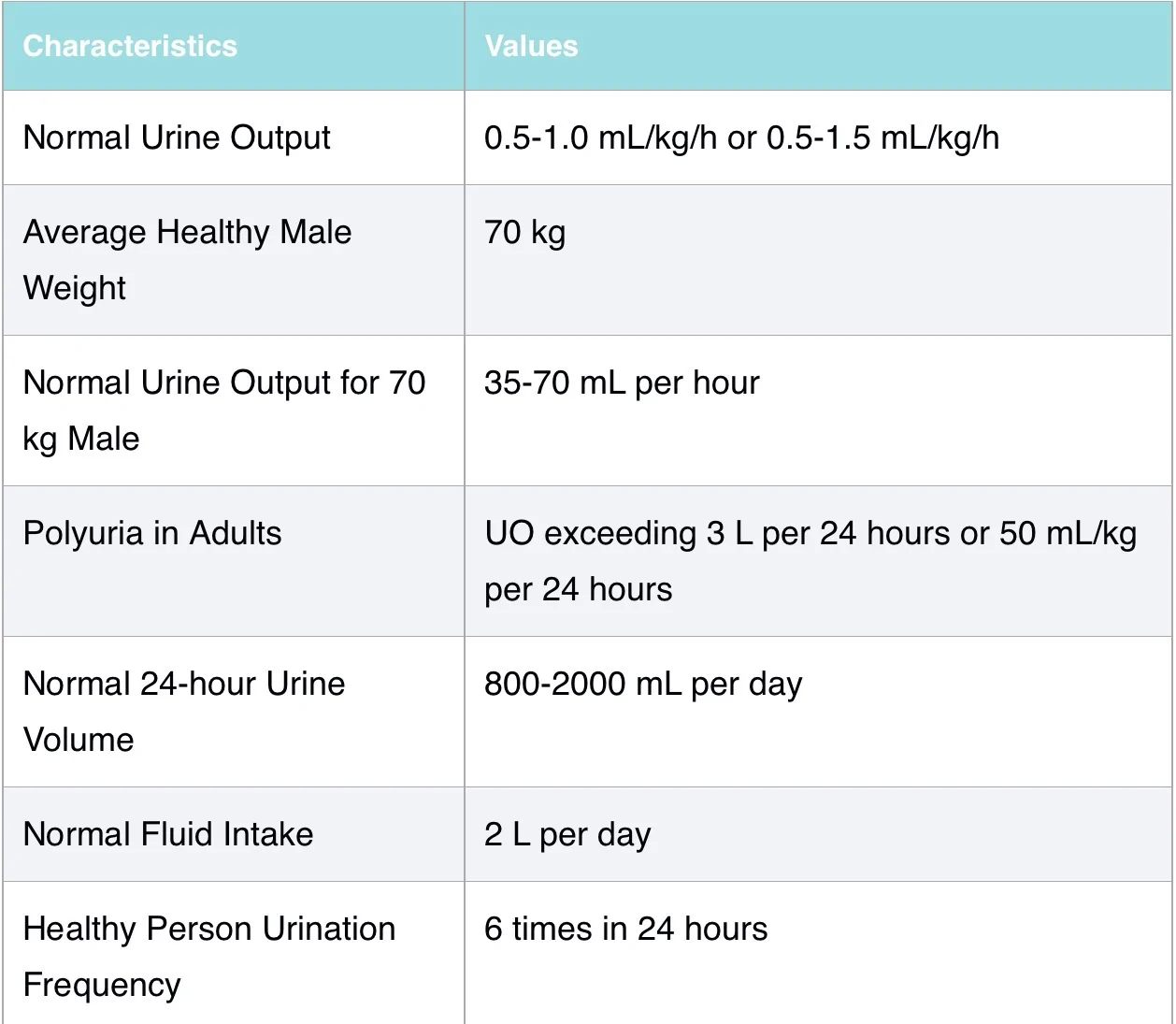Select the 70 kg value cell
Image resolution: width=1176 pixels, height=1024 pixels.
pos(818,260)
